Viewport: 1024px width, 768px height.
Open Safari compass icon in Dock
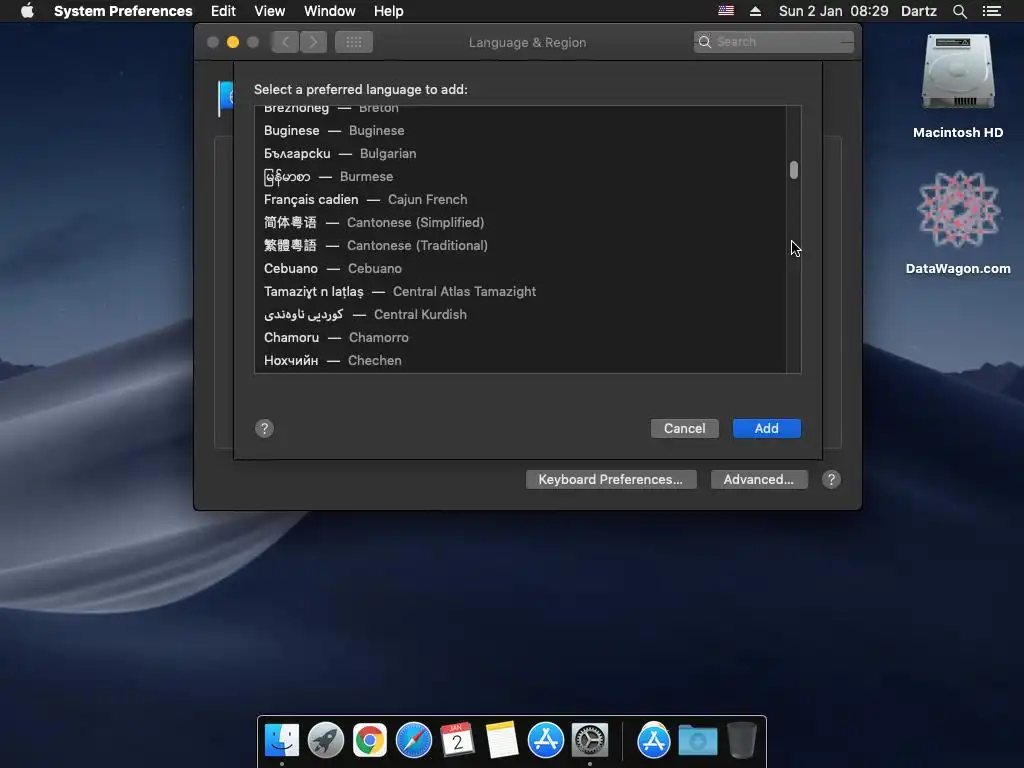[413, 741]
